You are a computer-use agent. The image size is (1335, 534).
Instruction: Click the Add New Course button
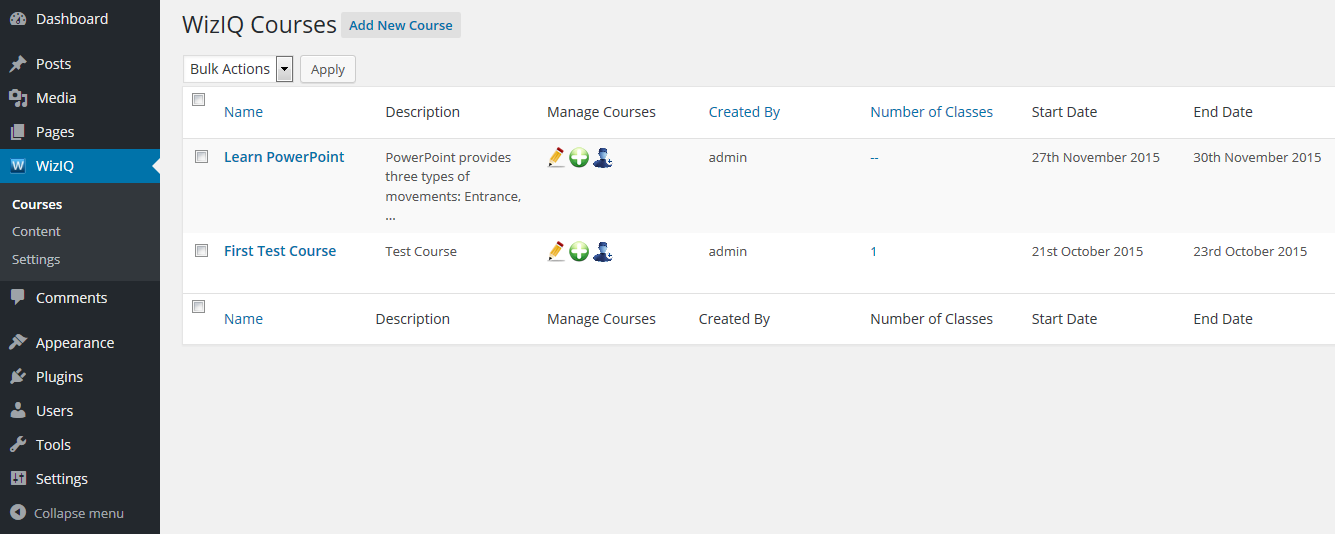pyautogui.click(x=400, y=25)
